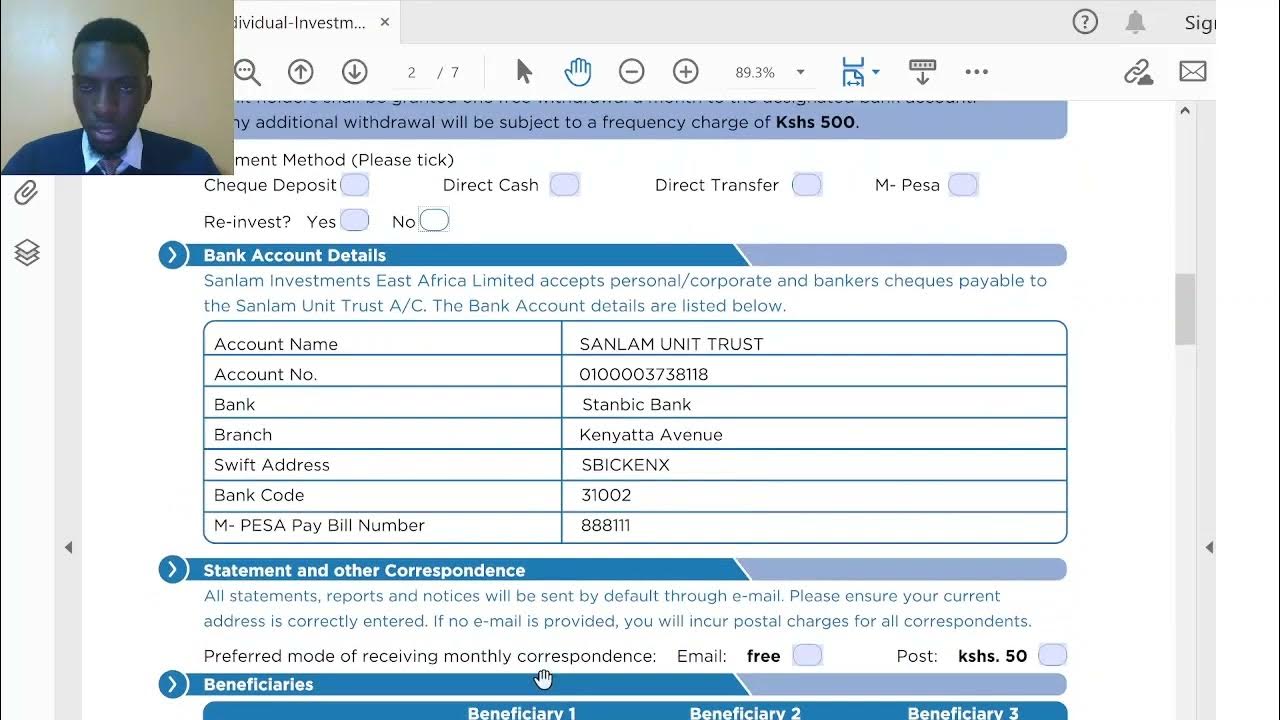Zoom out with the minus icon
This screenshot has height=720, width=1280.
pyautogui.click(x=631, y=72)
